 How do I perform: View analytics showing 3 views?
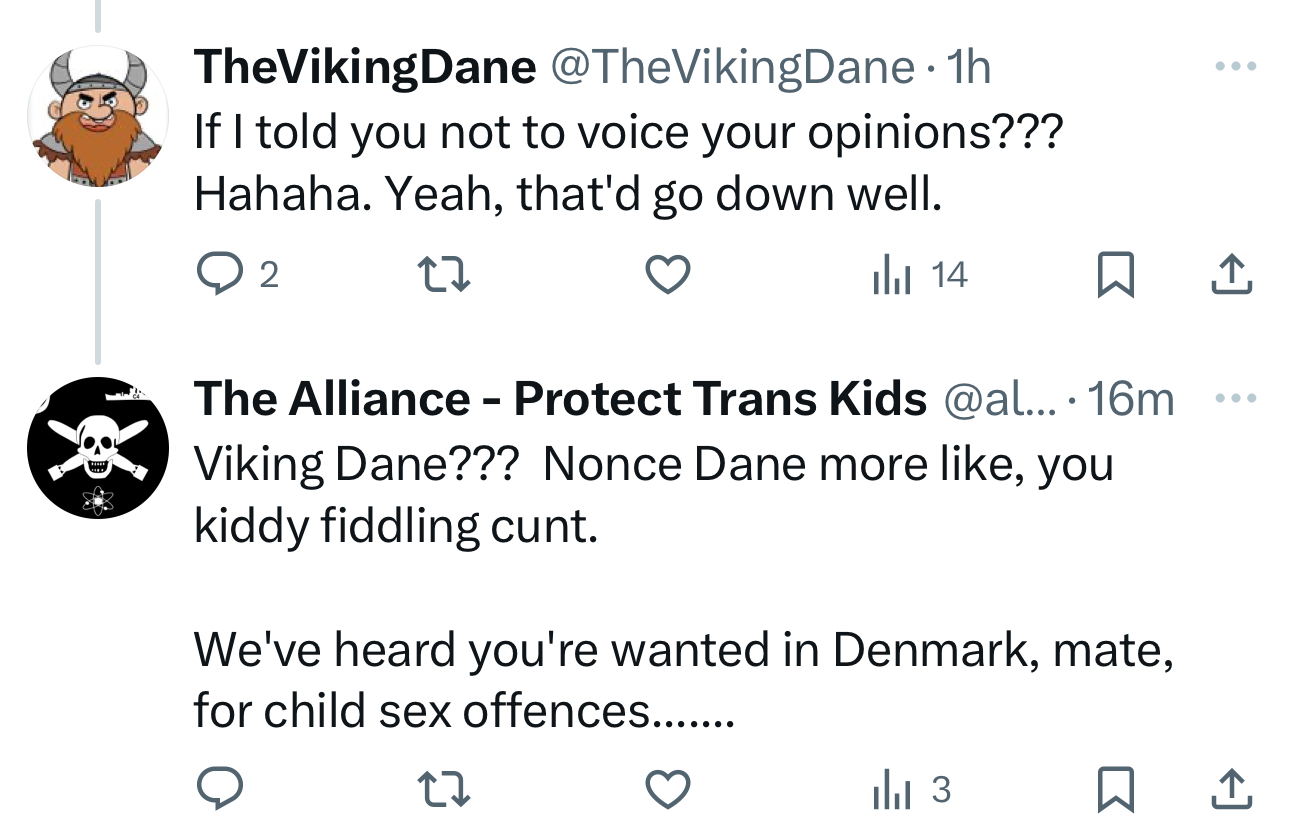tap(911, 791)
